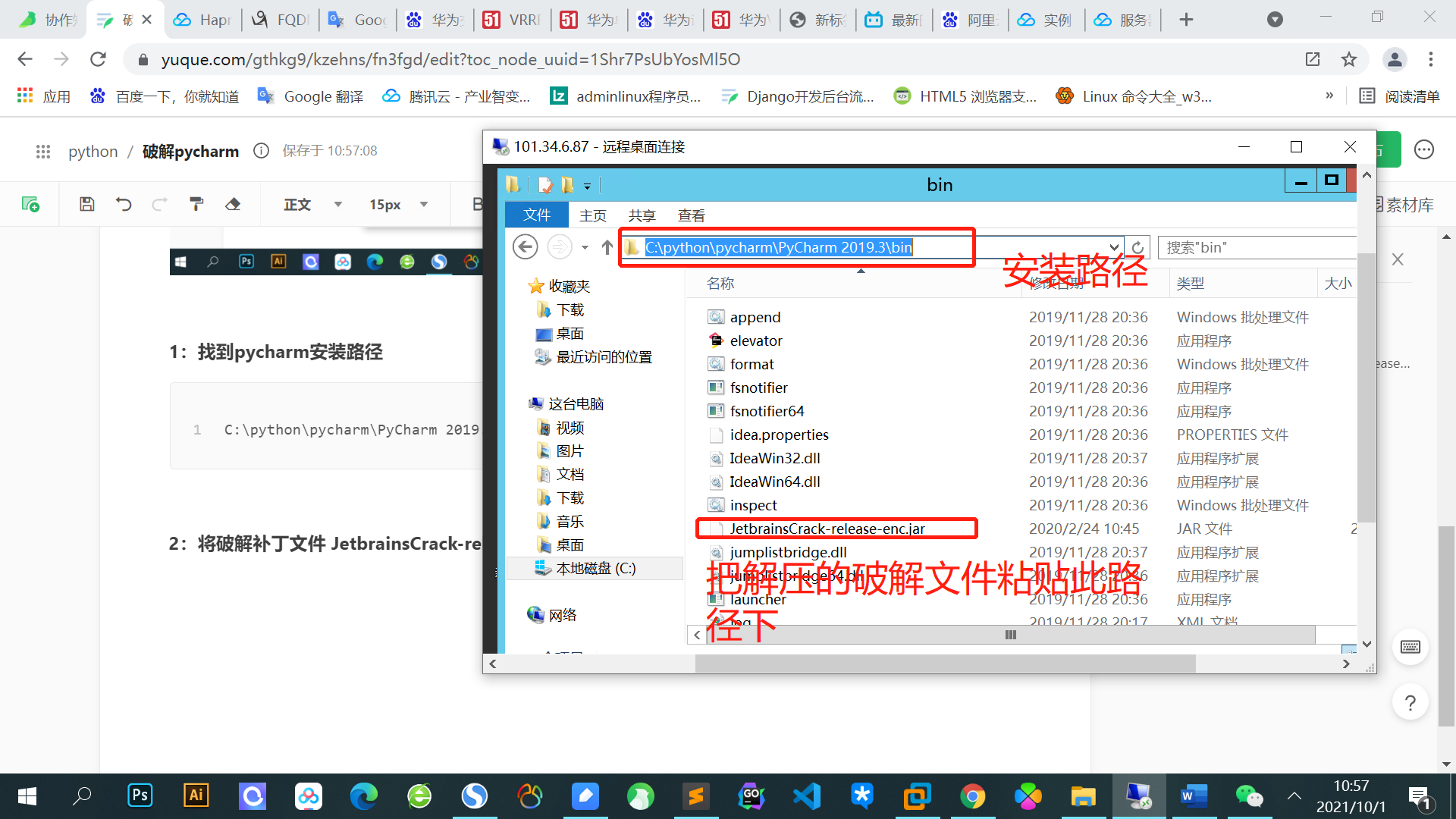Switch to the 查看 ribbon tab
The width and height of the screenshot is (1456, 819).
coord(691,215)
